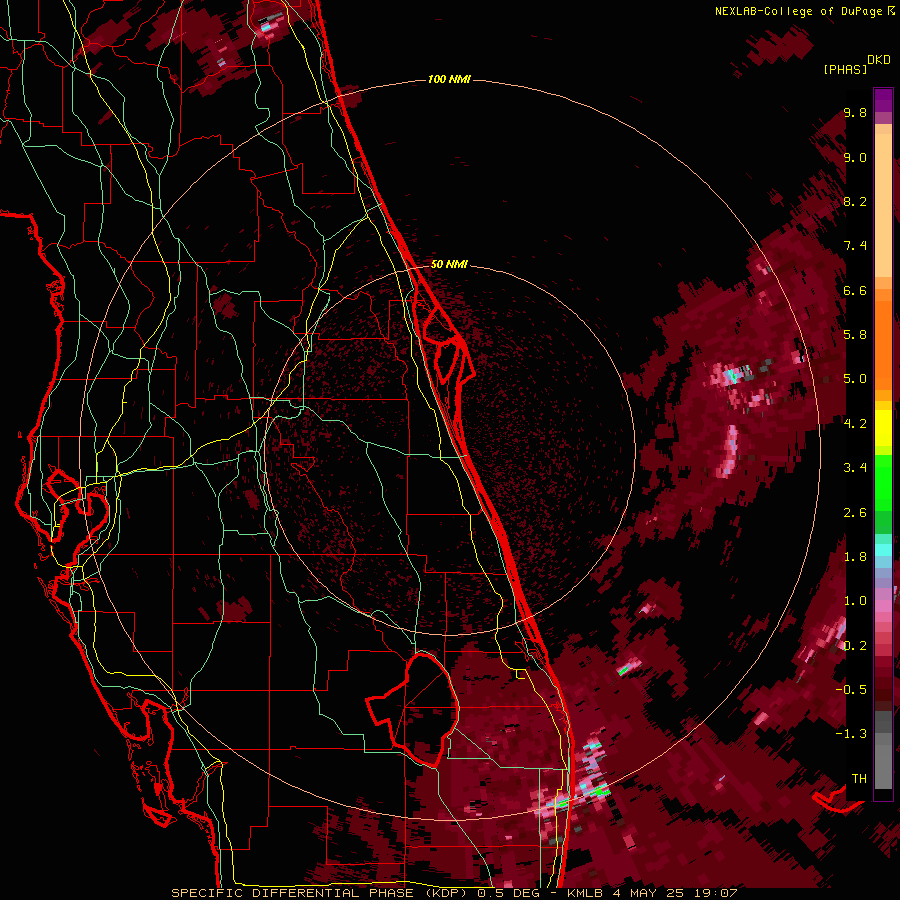Select the 5.0 scale value
Image resolution: width=900 pixels, height=900 pixels.
click(855, 379)
